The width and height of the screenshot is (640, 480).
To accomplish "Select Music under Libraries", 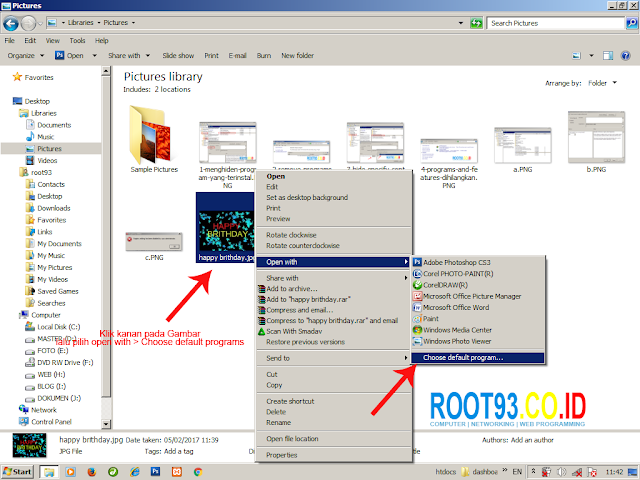I will click(x=45, y=137).
